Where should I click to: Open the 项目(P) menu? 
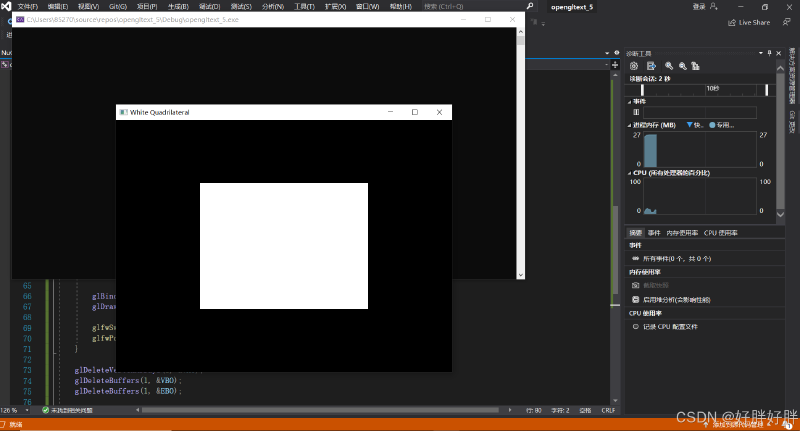point(147,7)
